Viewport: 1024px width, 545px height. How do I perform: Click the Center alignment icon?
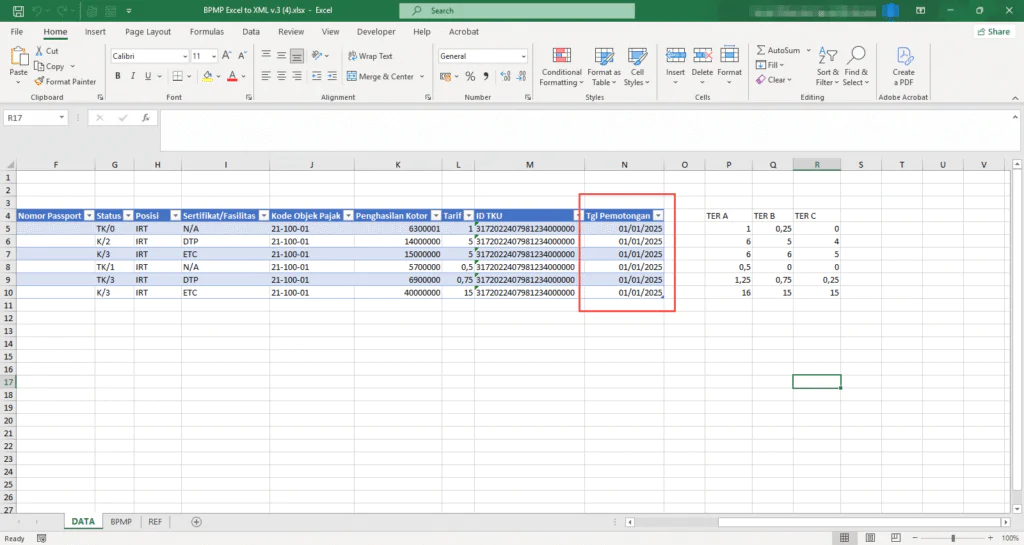[281, 76]
